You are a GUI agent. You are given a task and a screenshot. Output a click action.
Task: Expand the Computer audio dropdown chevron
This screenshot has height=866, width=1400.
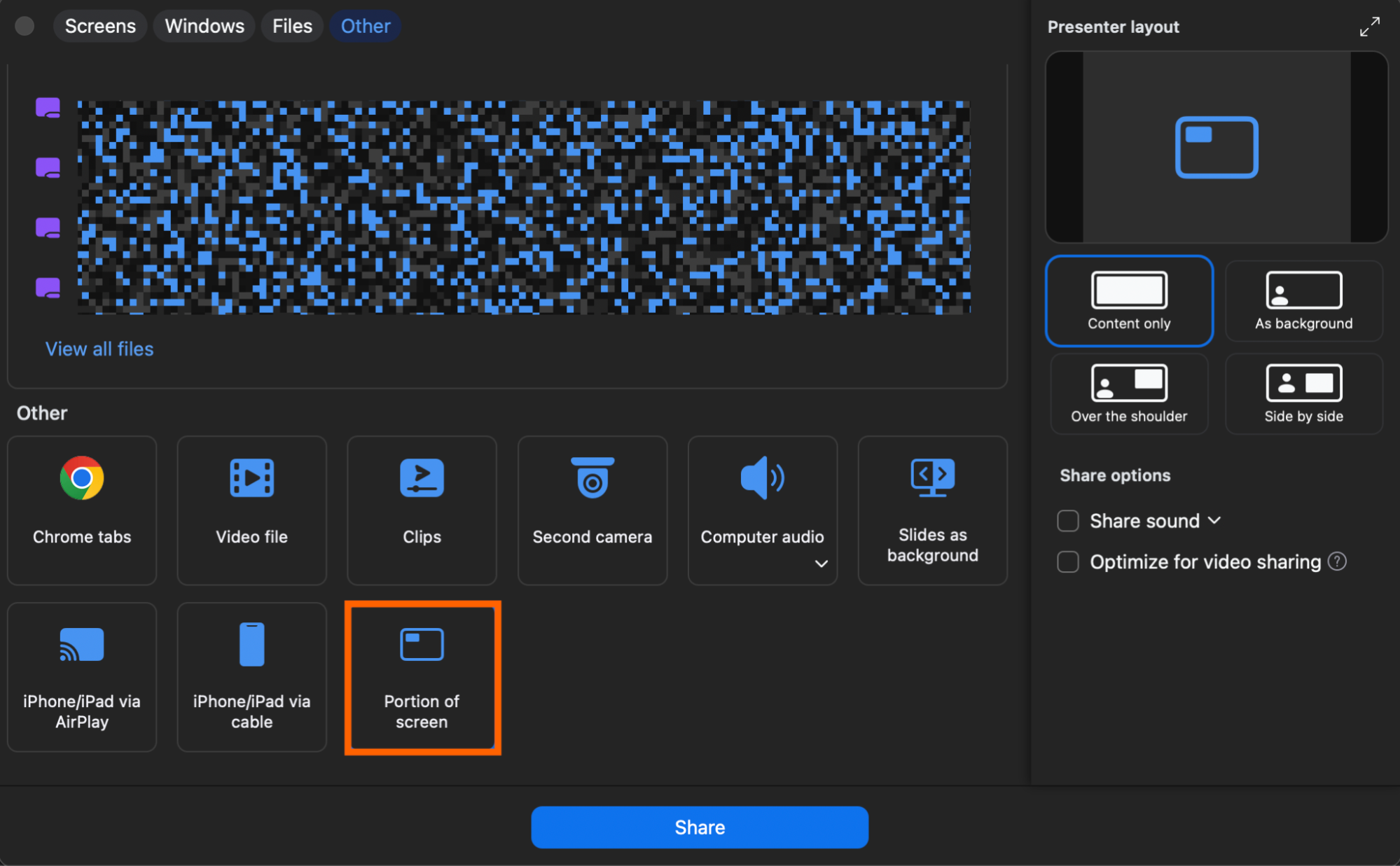tap(822, 564)
